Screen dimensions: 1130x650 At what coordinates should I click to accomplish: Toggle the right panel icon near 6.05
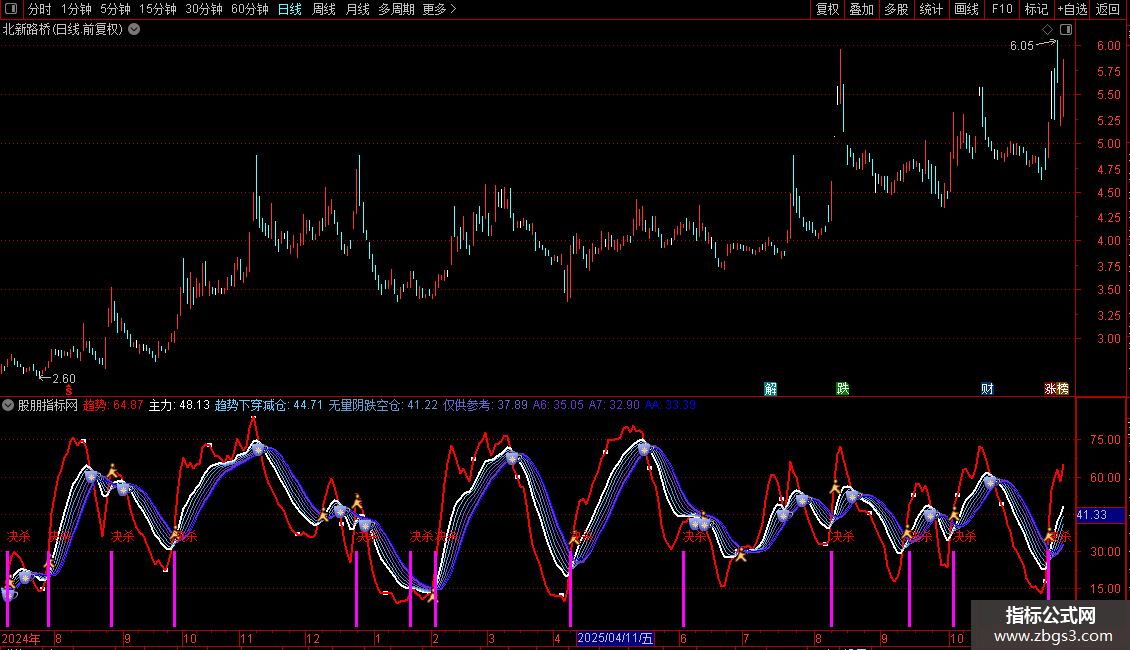[x=1066, y=30]
